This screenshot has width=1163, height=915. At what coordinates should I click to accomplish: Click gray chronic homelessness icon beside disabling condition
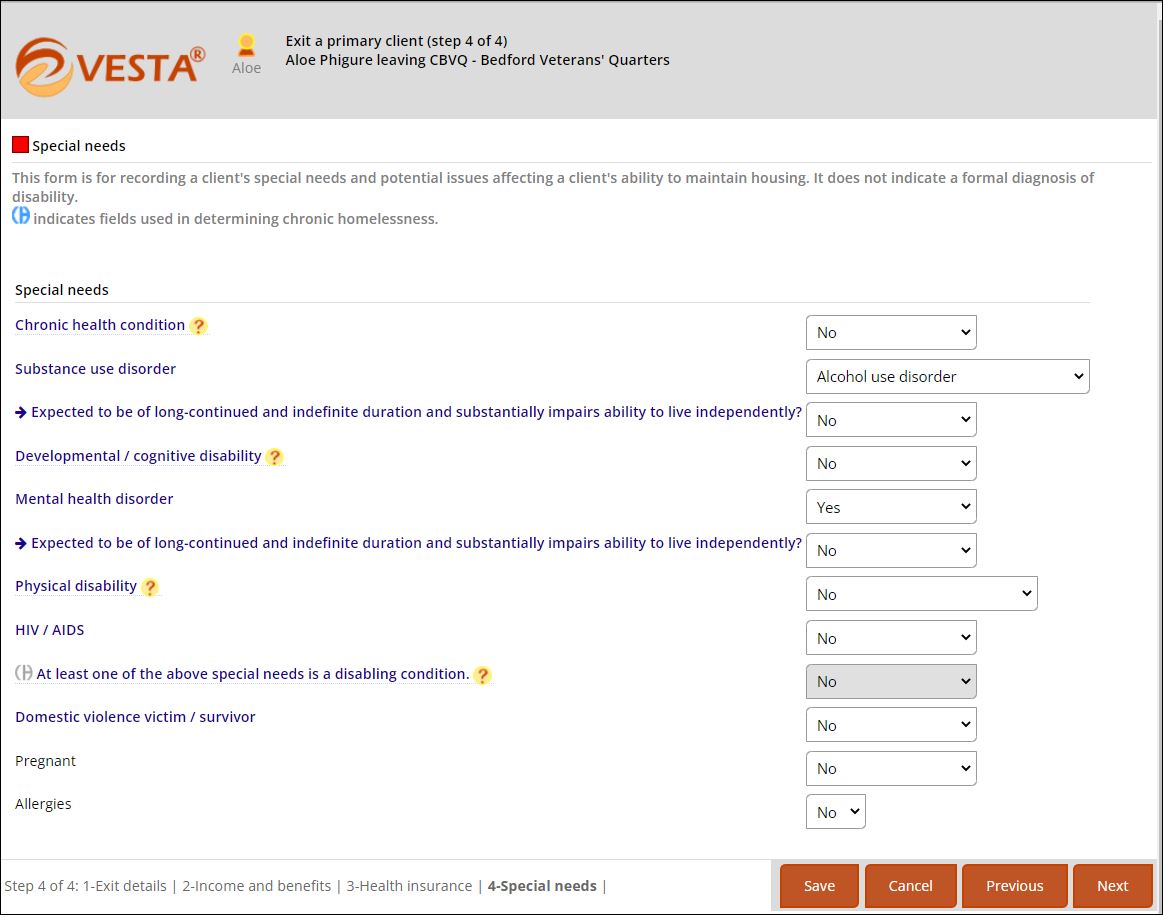point(24,673)
